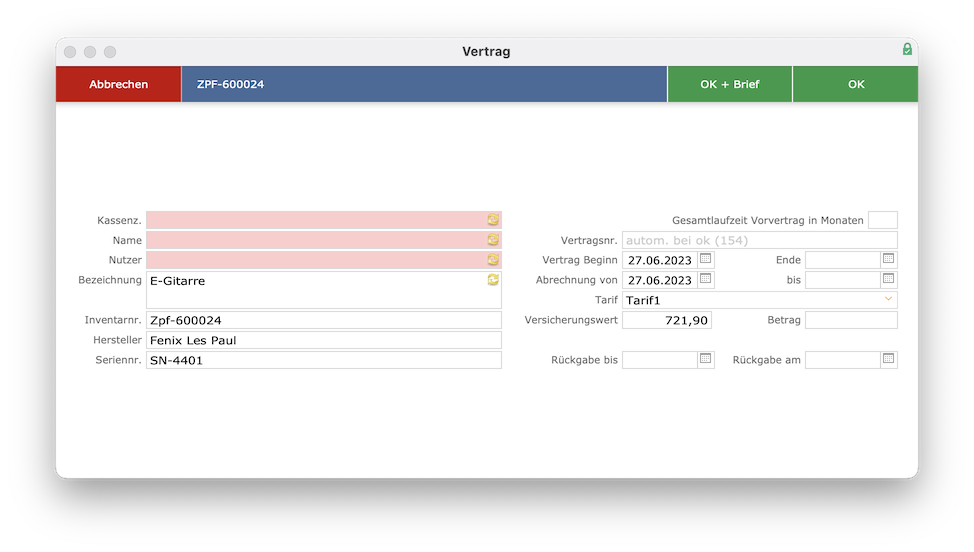Click the refresh icon in Name field
974x552 pixels.
pyautogui.click(x=493, y=240)
